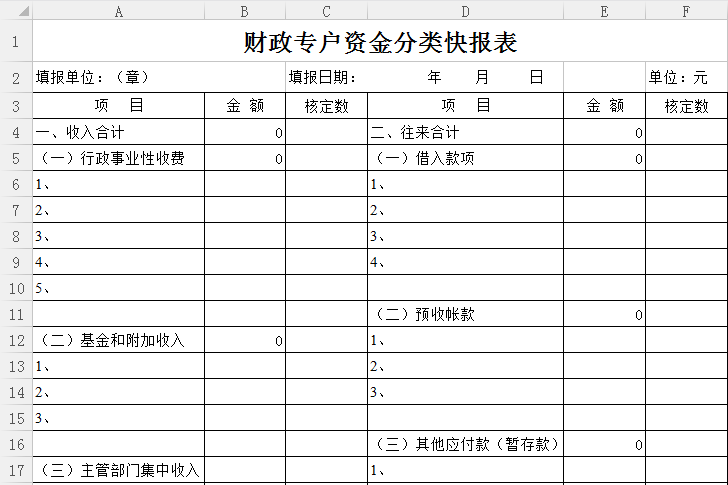
Task: Select the （二）基金和附加收入 cell
Action: coord(118,340)
